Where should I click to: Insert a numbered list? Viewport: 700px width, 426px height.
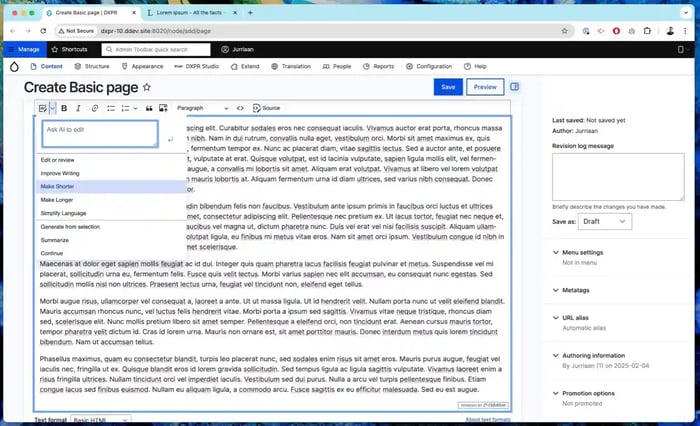125,108
